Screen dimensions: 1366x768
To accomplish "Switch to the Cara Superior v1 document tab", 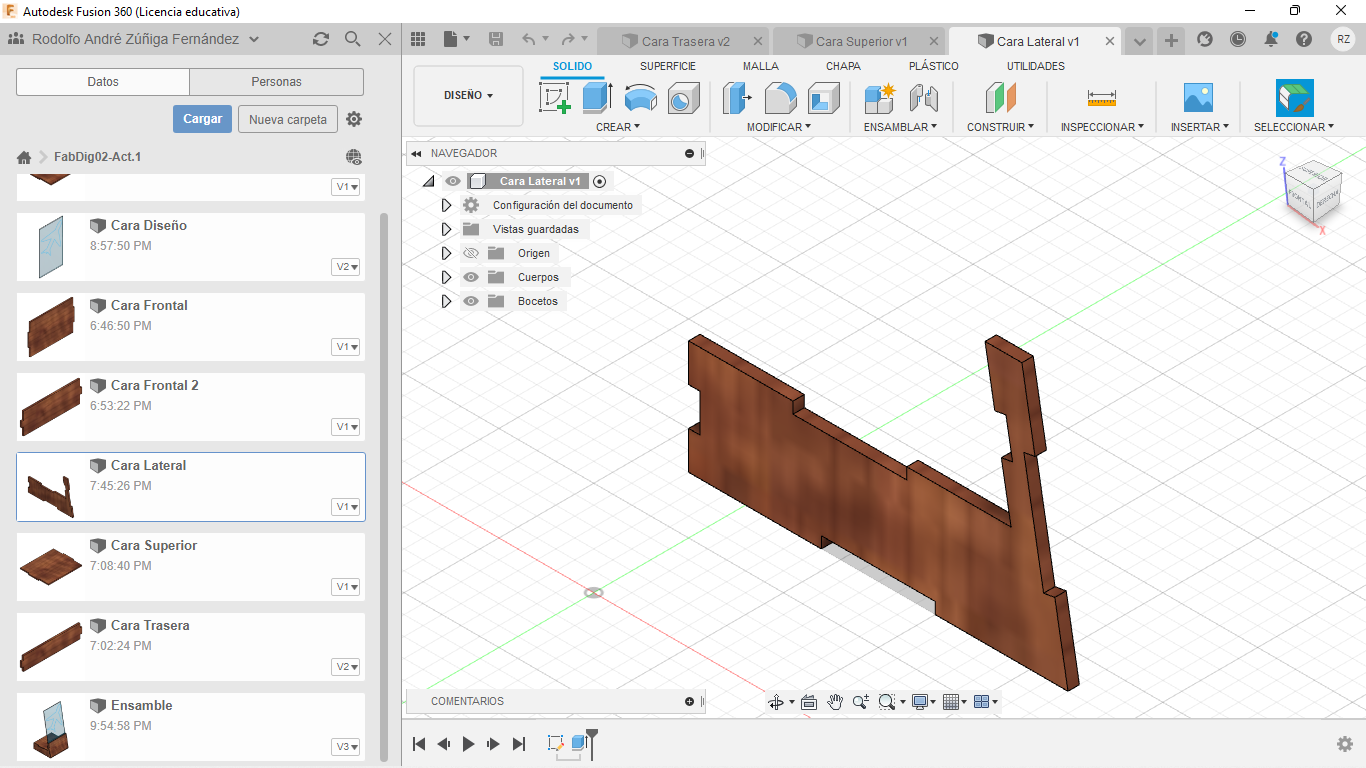I will 860,41.
